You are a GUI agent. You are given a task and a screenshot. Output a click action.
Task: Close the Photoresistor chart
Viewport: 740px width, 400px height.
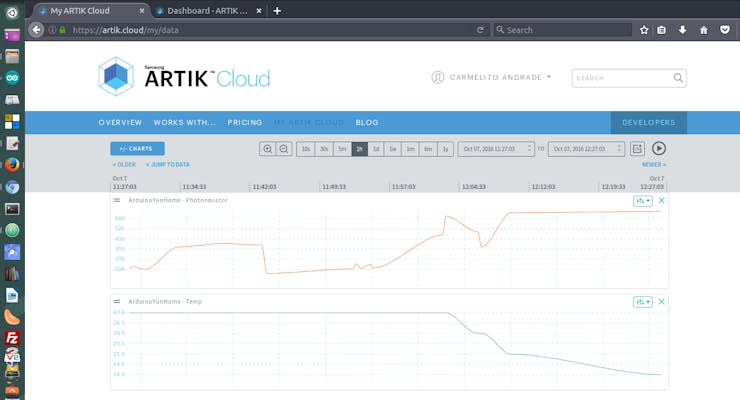[x=662, y=200]
